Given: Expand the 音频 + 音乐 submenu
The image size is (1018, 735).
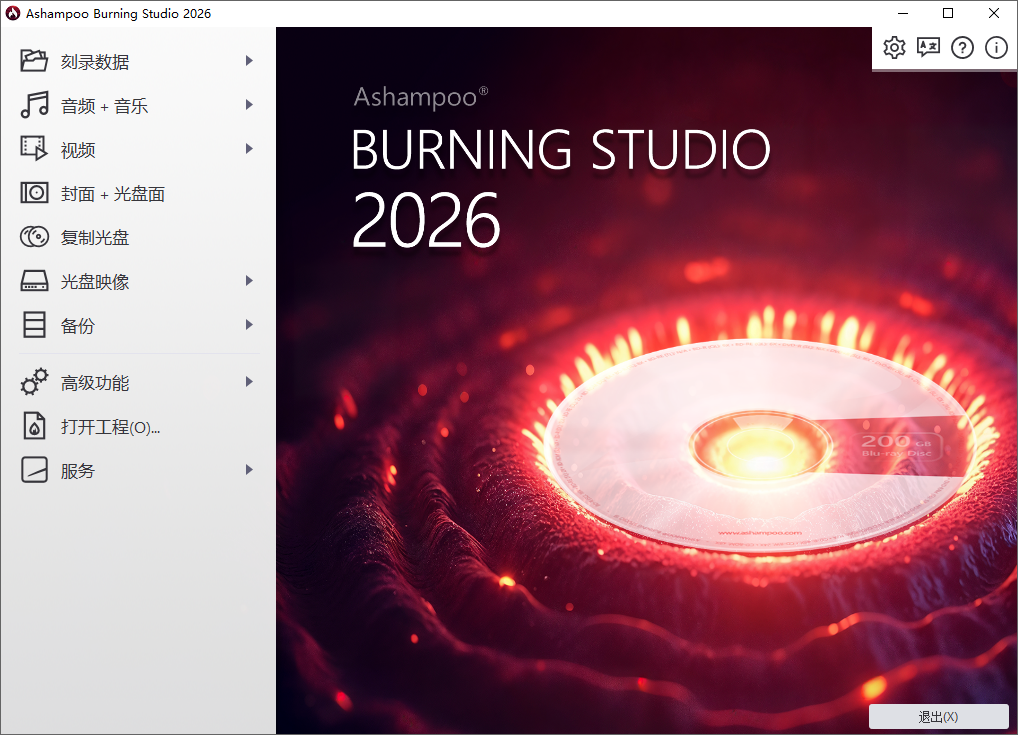Looking at the screenshot, I should pyautogui.click(x=249, y=105).
